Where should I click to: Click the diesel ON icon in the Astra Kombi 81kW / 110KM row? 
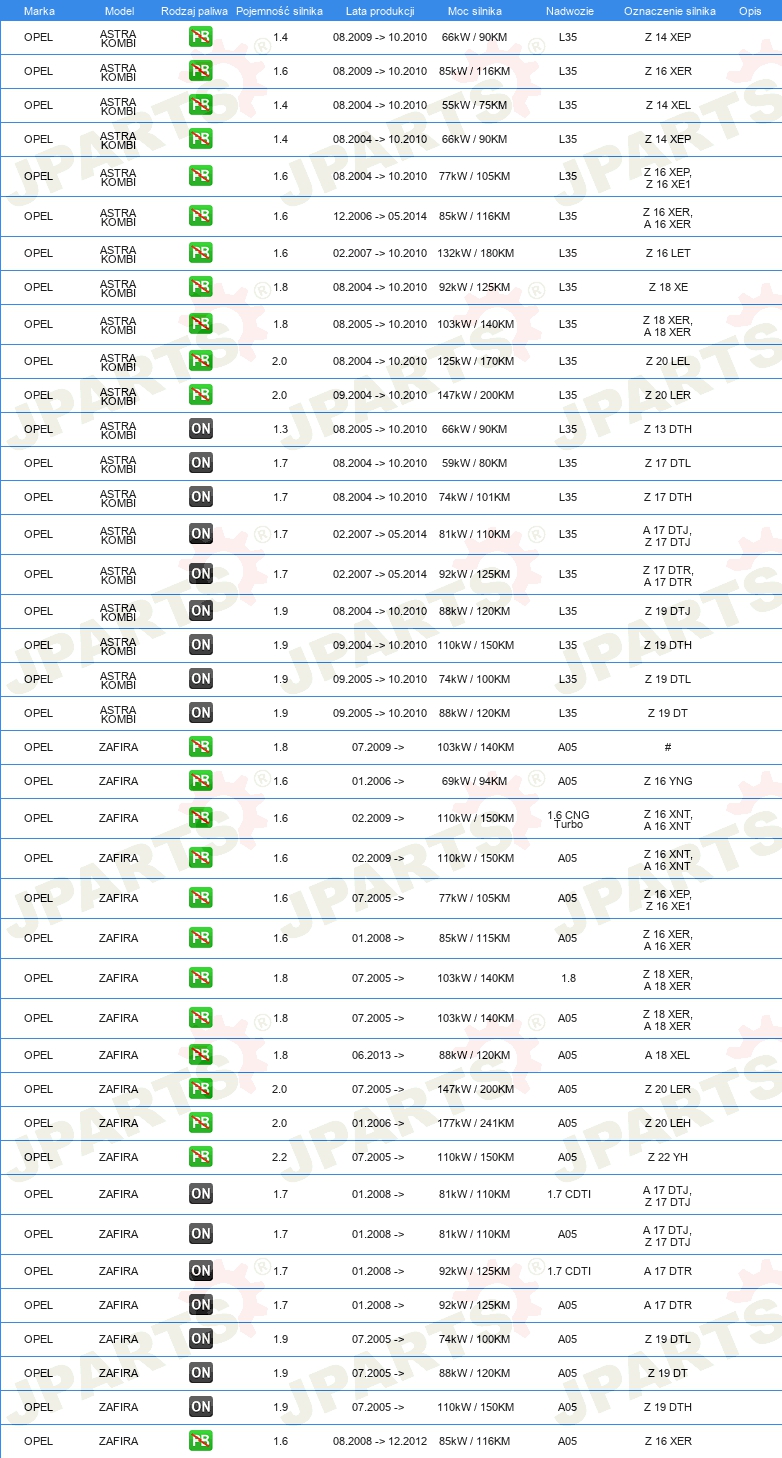click(201, 534)
